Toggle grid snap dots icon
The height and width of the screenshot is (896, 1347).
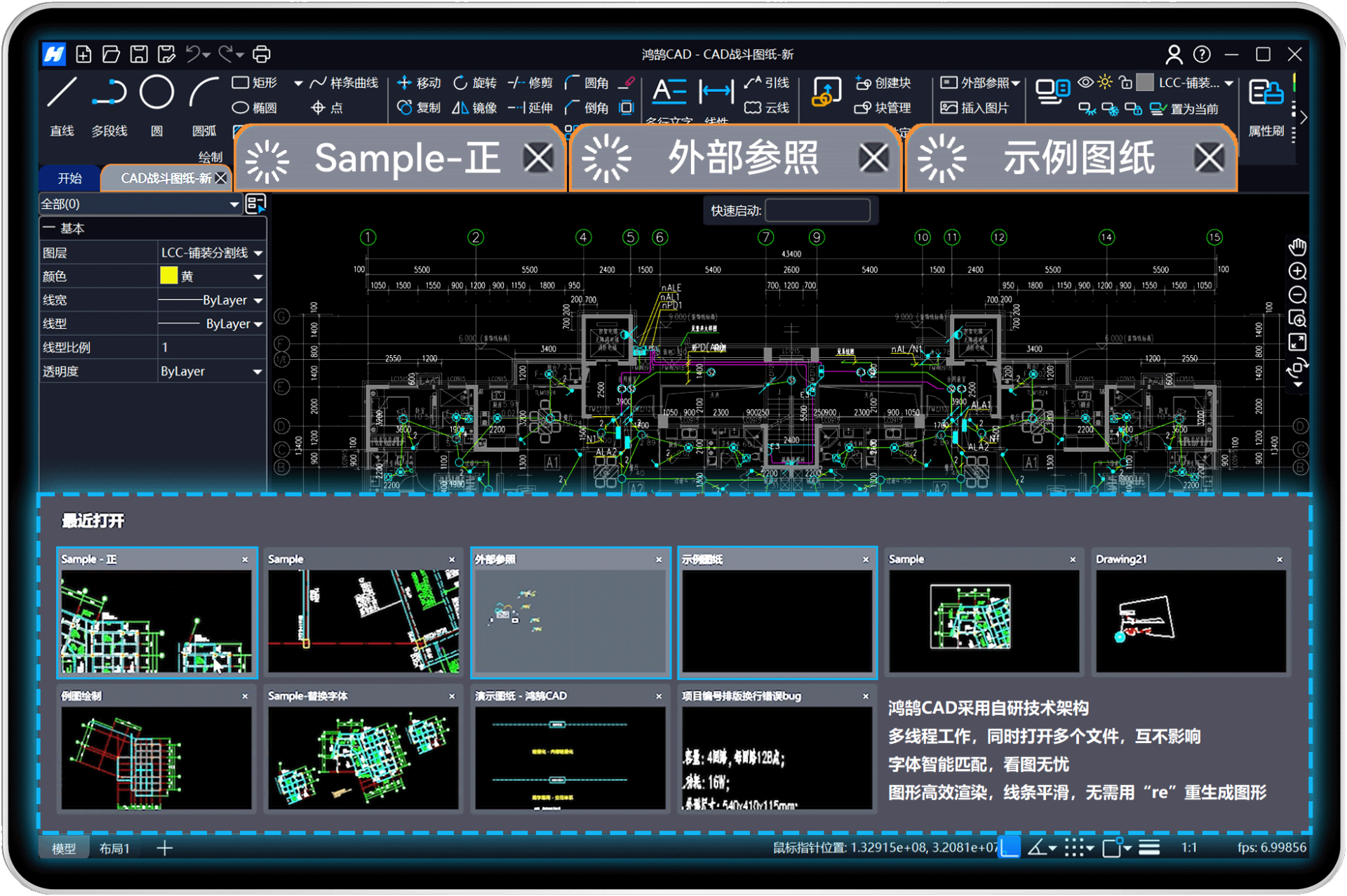coord(1074,848)
